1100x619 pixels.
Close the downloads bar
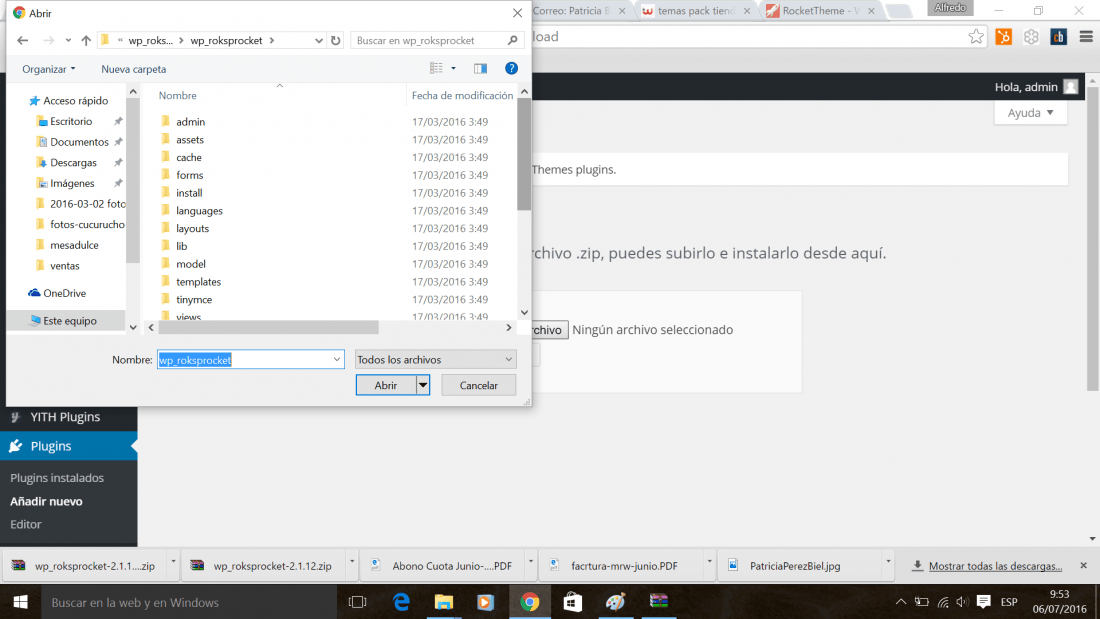click(x=1083, y=565)
